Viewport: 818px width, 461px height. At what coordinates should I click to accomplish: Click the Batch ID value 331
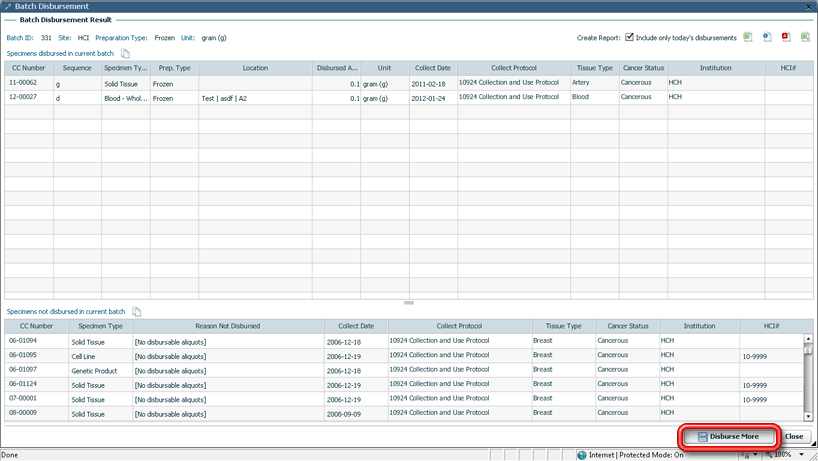[x=46, y=38]
